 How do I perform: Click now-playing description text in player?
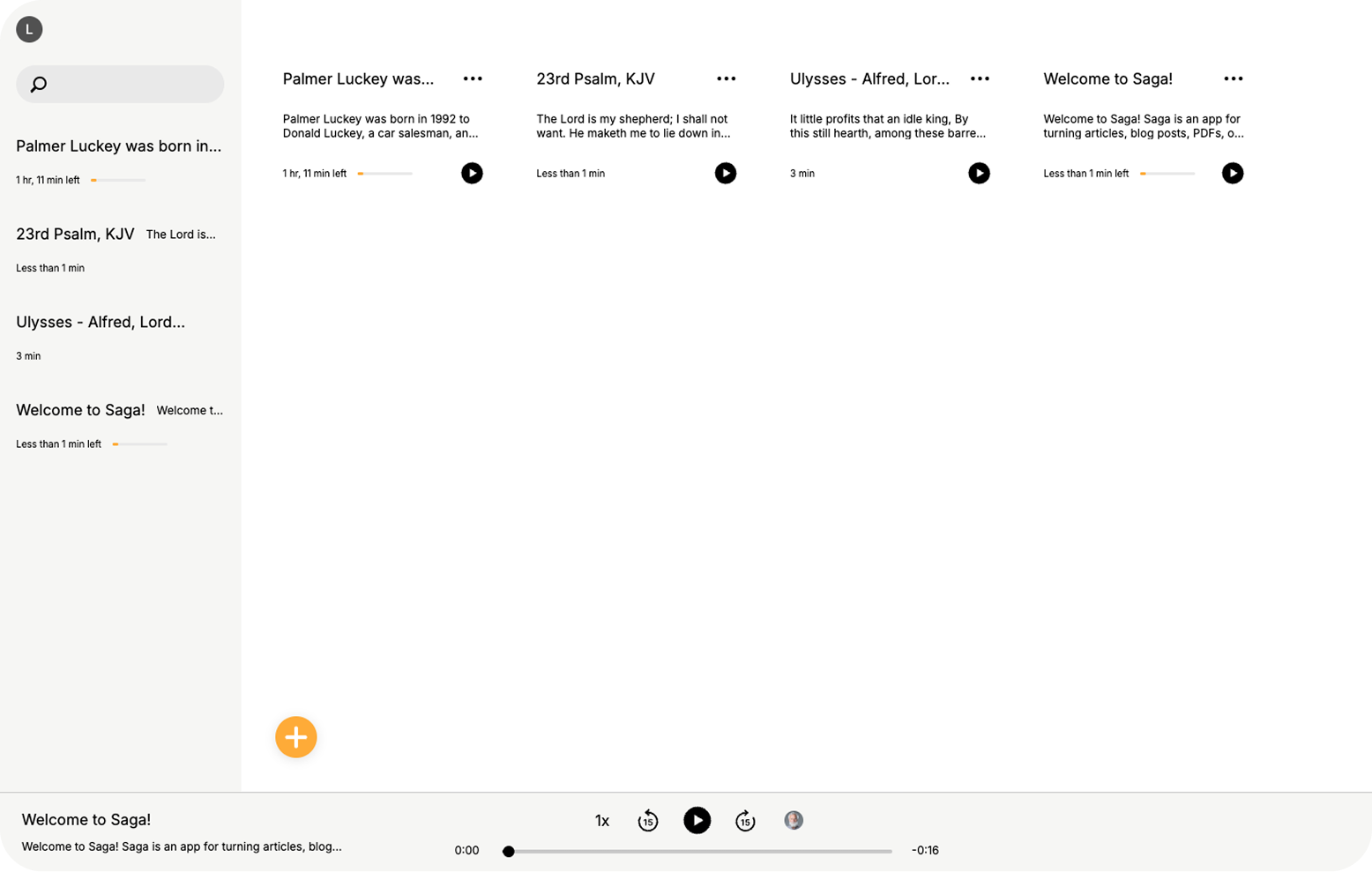coord(182,846)
